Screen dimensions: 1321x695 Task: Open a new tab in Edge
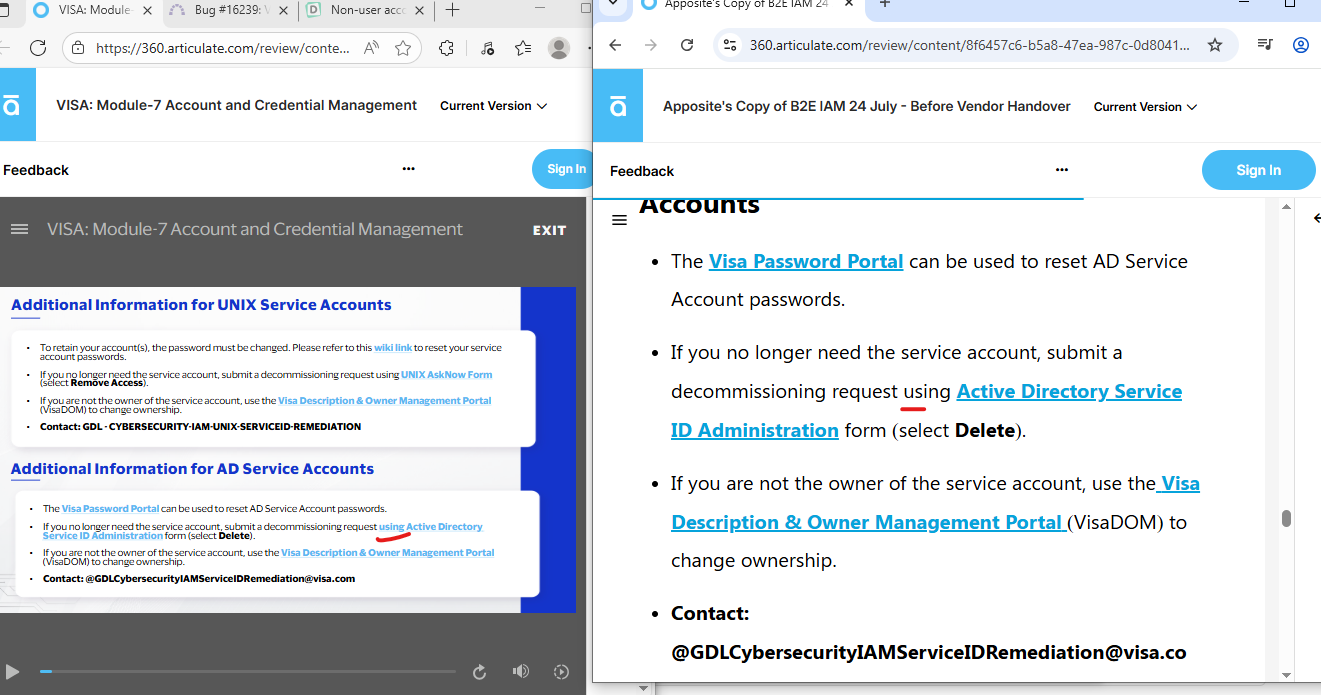point(453,10)
